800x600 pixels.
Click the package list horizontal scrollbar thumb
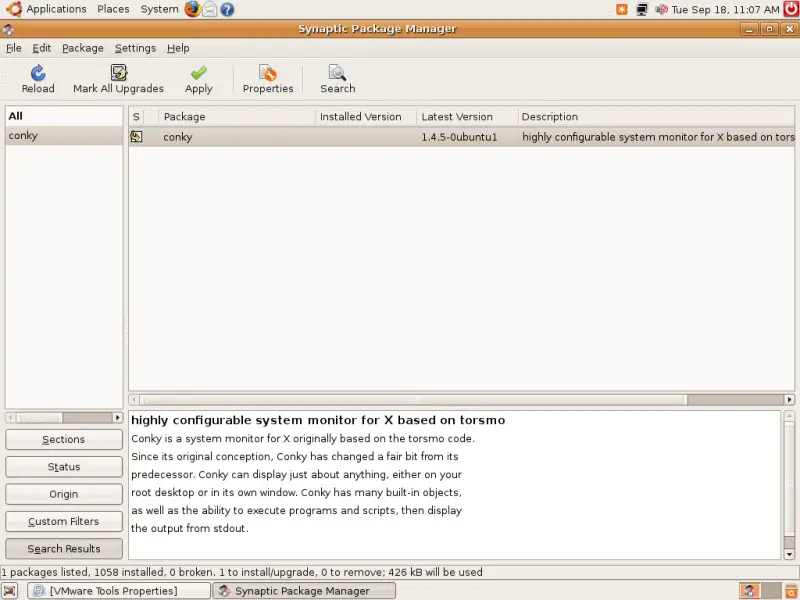click(x=414, y=399)
